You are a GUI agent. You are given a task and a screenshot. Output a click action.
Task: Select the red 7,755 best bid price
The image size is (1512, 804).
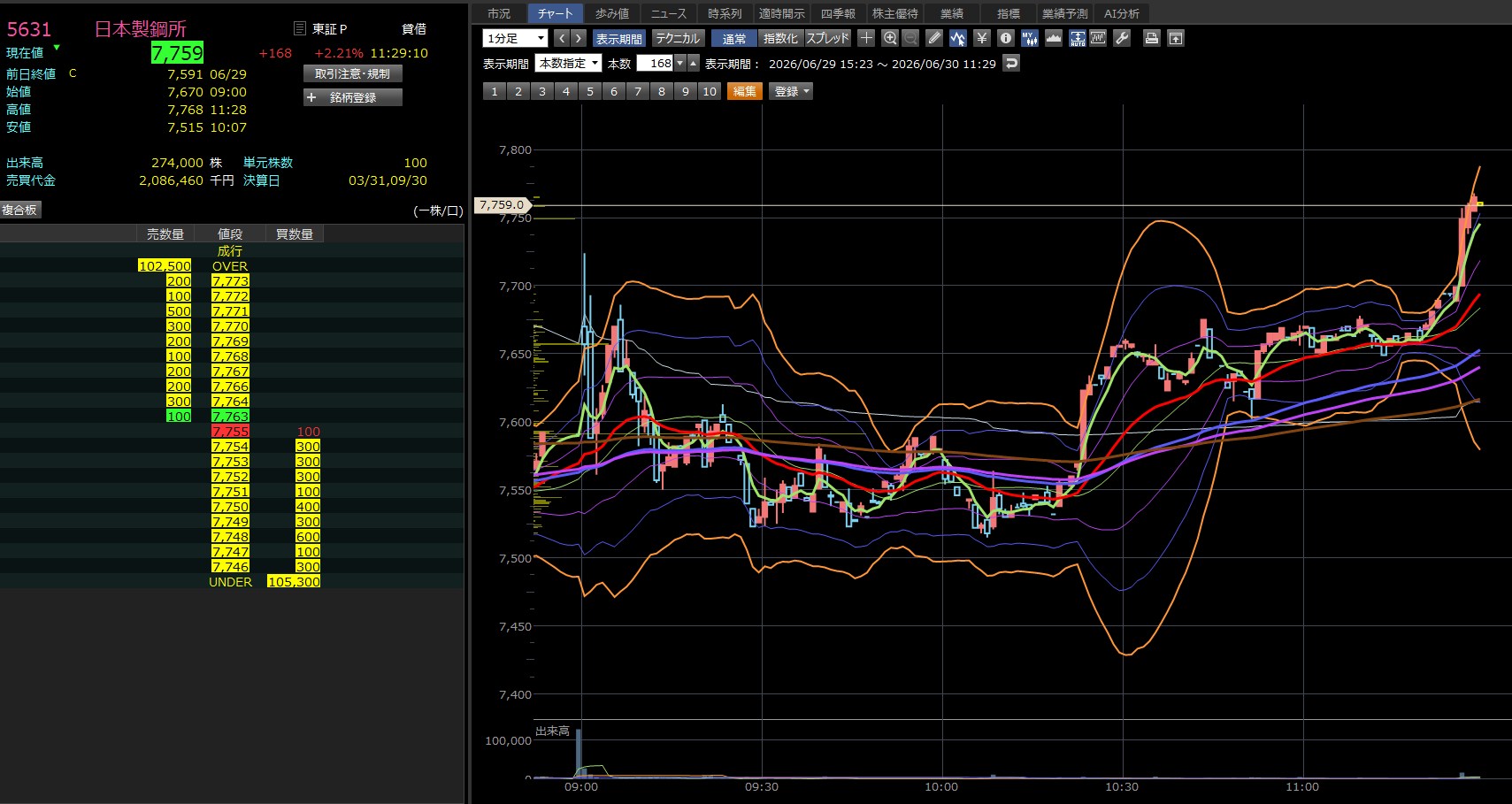click(x=230, y=431)
